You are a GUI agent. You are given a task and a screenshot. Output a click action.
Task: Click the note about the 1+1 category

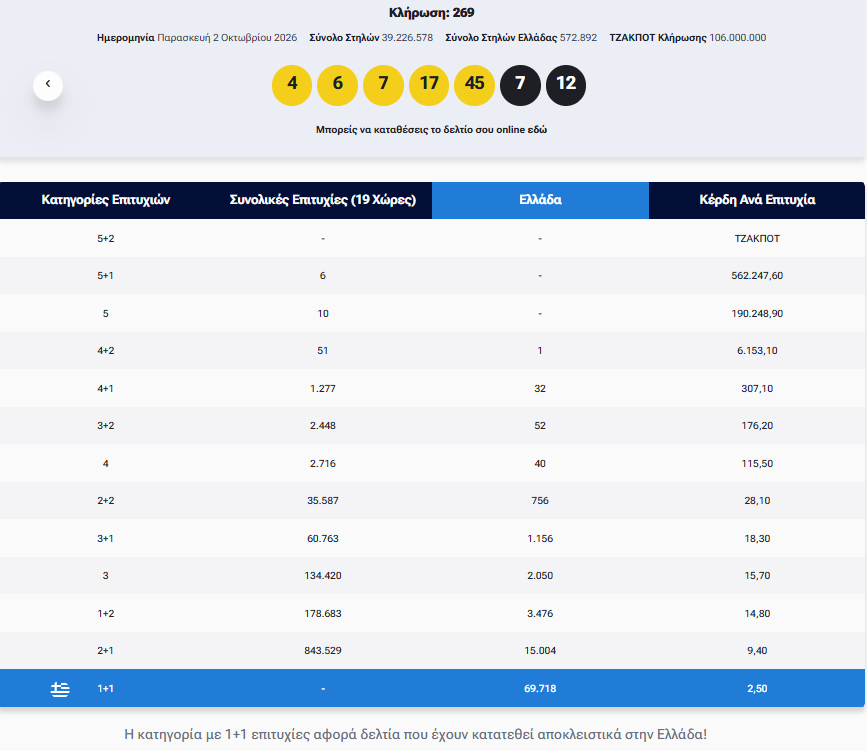[416, 734]
